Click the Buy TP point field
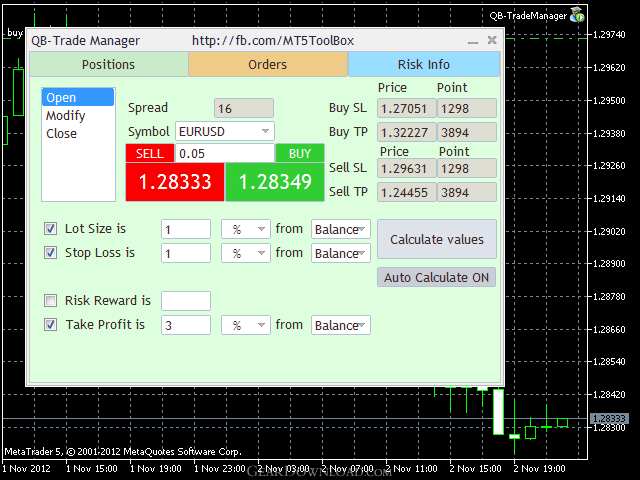This screenshot has width=640, height=480. [467, 132]
